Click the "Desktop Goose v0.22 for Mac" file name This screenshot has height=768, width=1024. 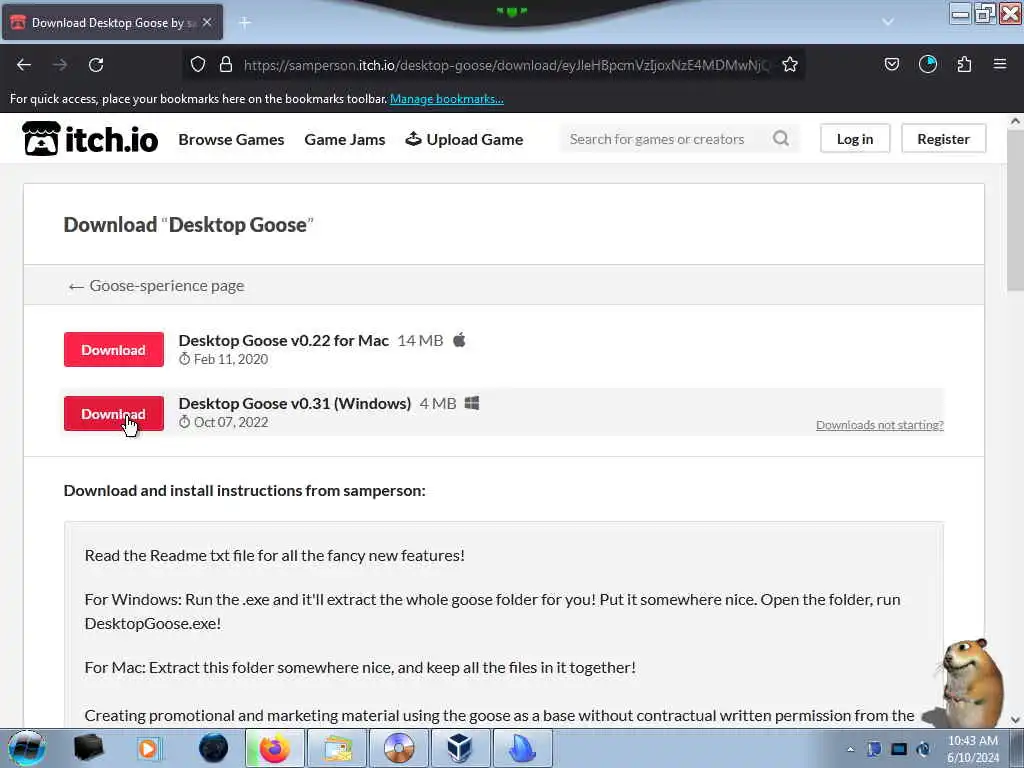(x=283, y=340)
